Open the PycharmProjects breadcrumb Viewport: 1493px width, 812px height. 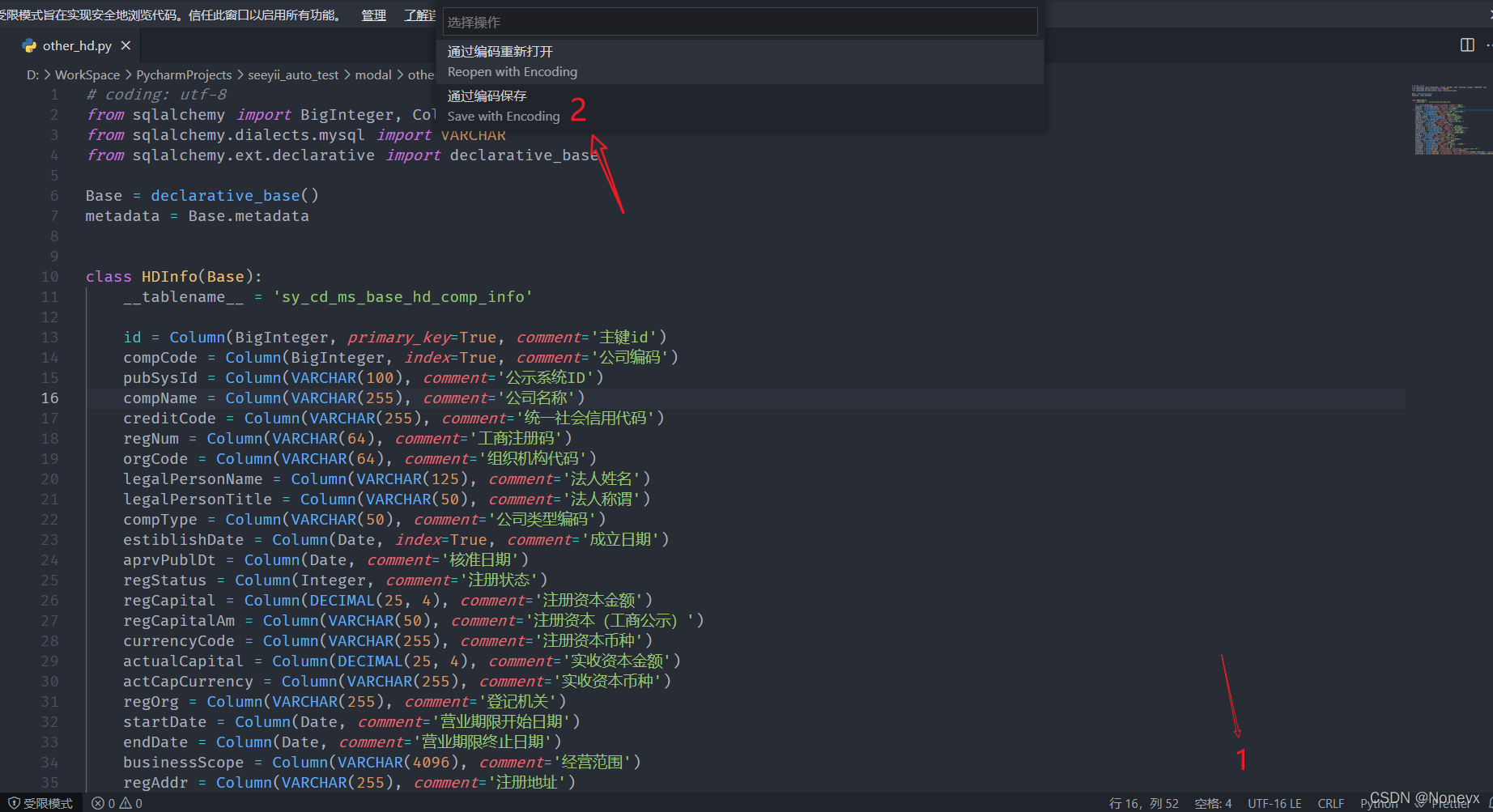coord(184,74)
